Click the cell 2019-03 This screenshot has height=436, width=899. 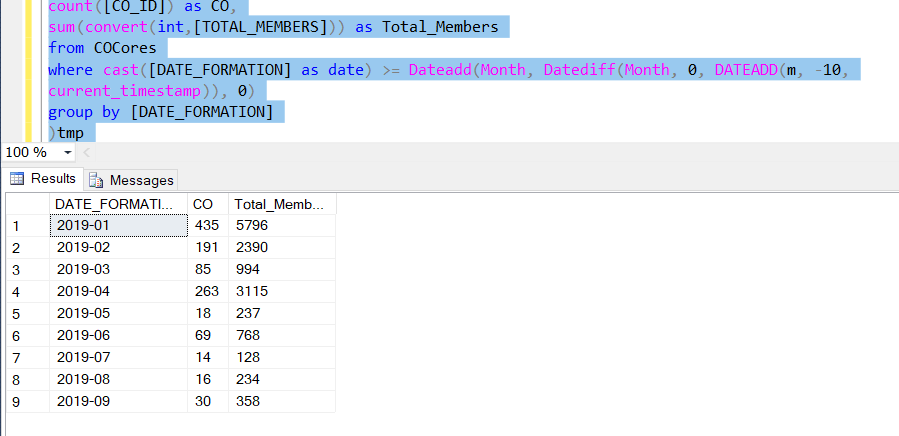(x=119, y=269)
